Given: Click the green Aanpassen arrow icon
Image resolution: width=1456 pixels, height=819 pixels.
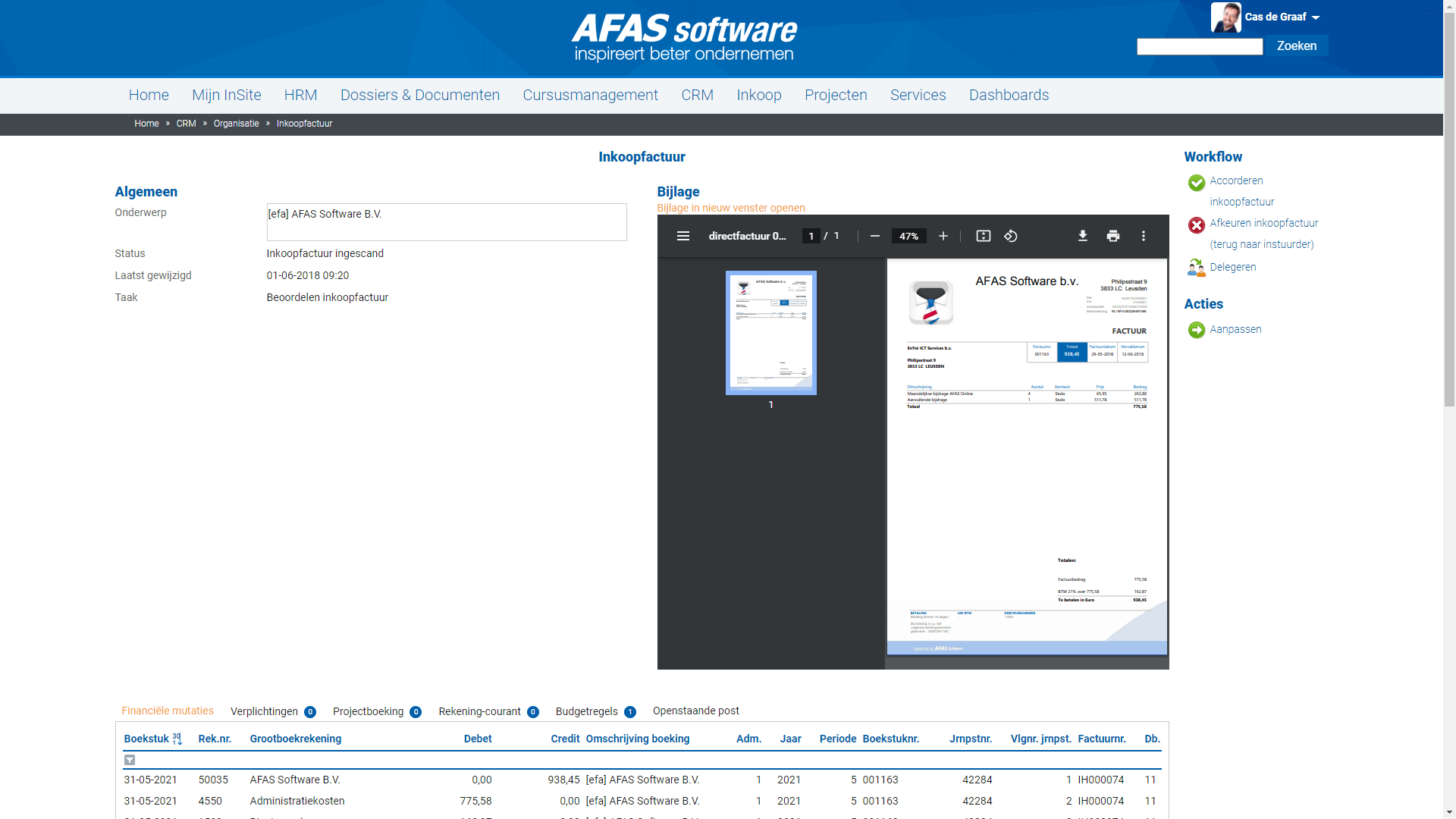Looking at the screenshot, I should pos(1196,330).
